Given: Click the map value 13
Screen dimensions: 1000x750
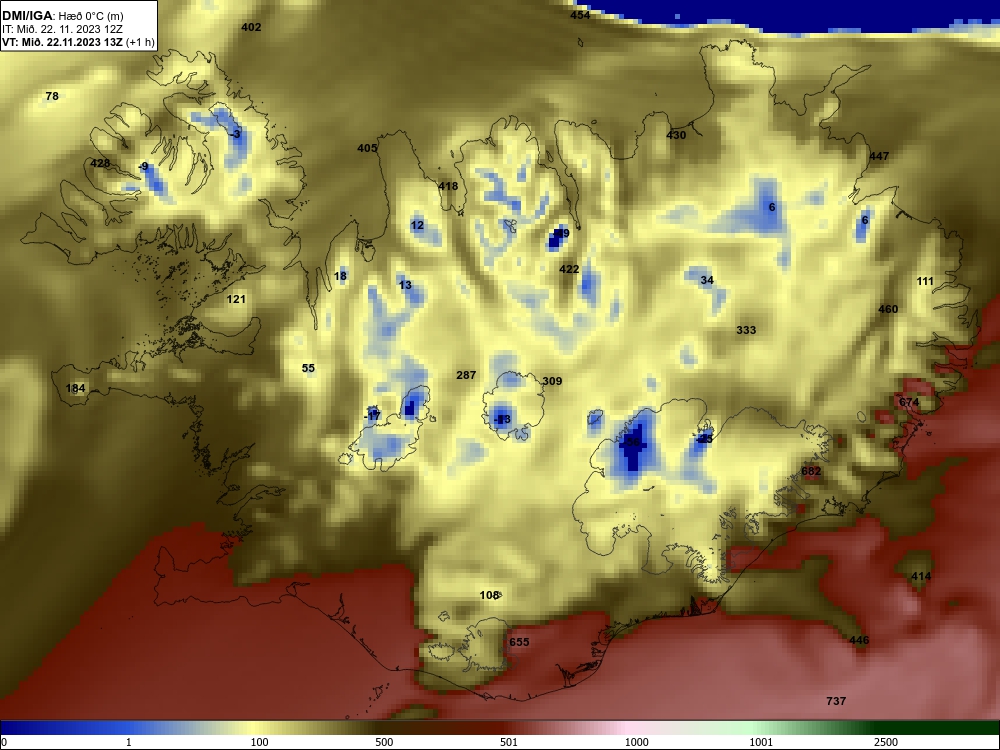Looking at the screenshot, I should pos(406,285).
